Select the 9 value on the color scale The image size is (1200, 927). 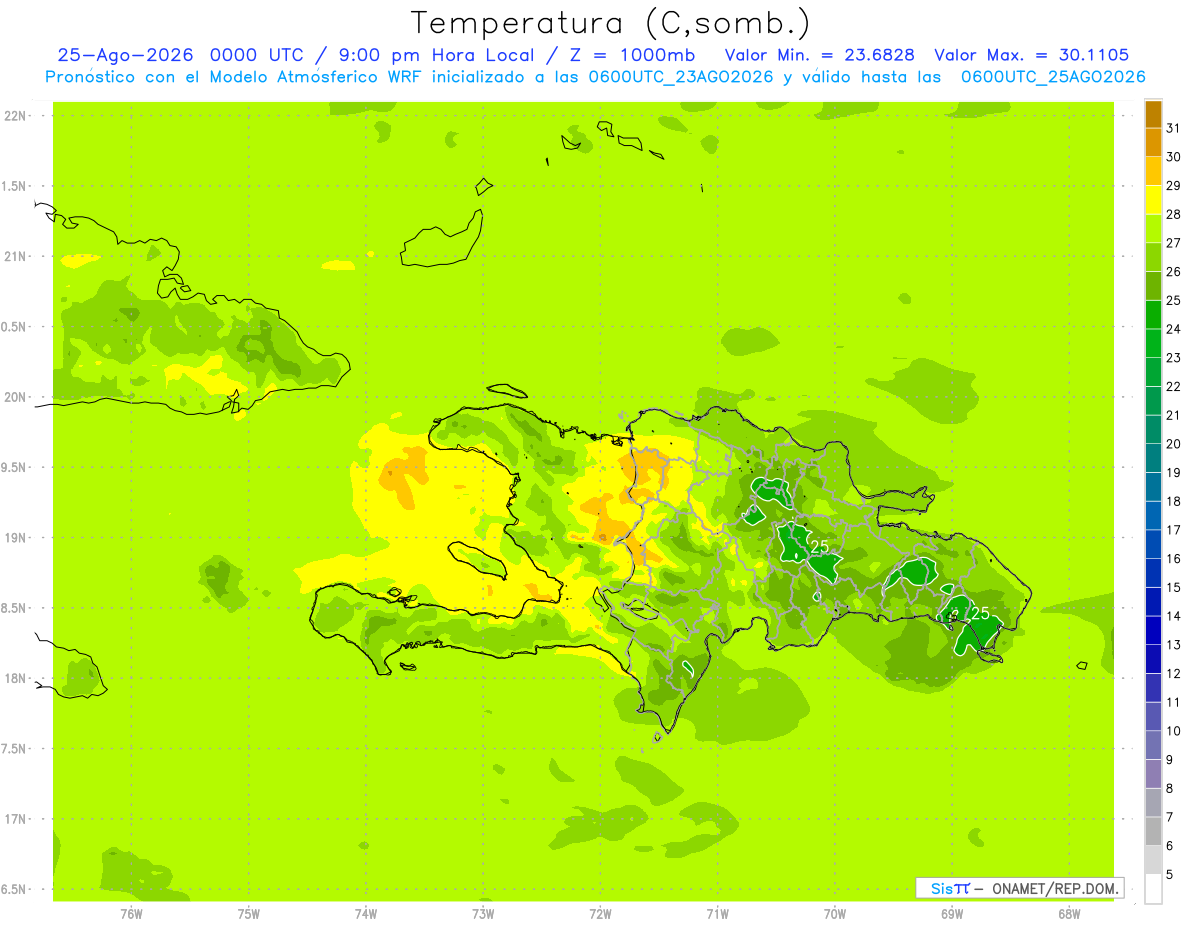1170,760
